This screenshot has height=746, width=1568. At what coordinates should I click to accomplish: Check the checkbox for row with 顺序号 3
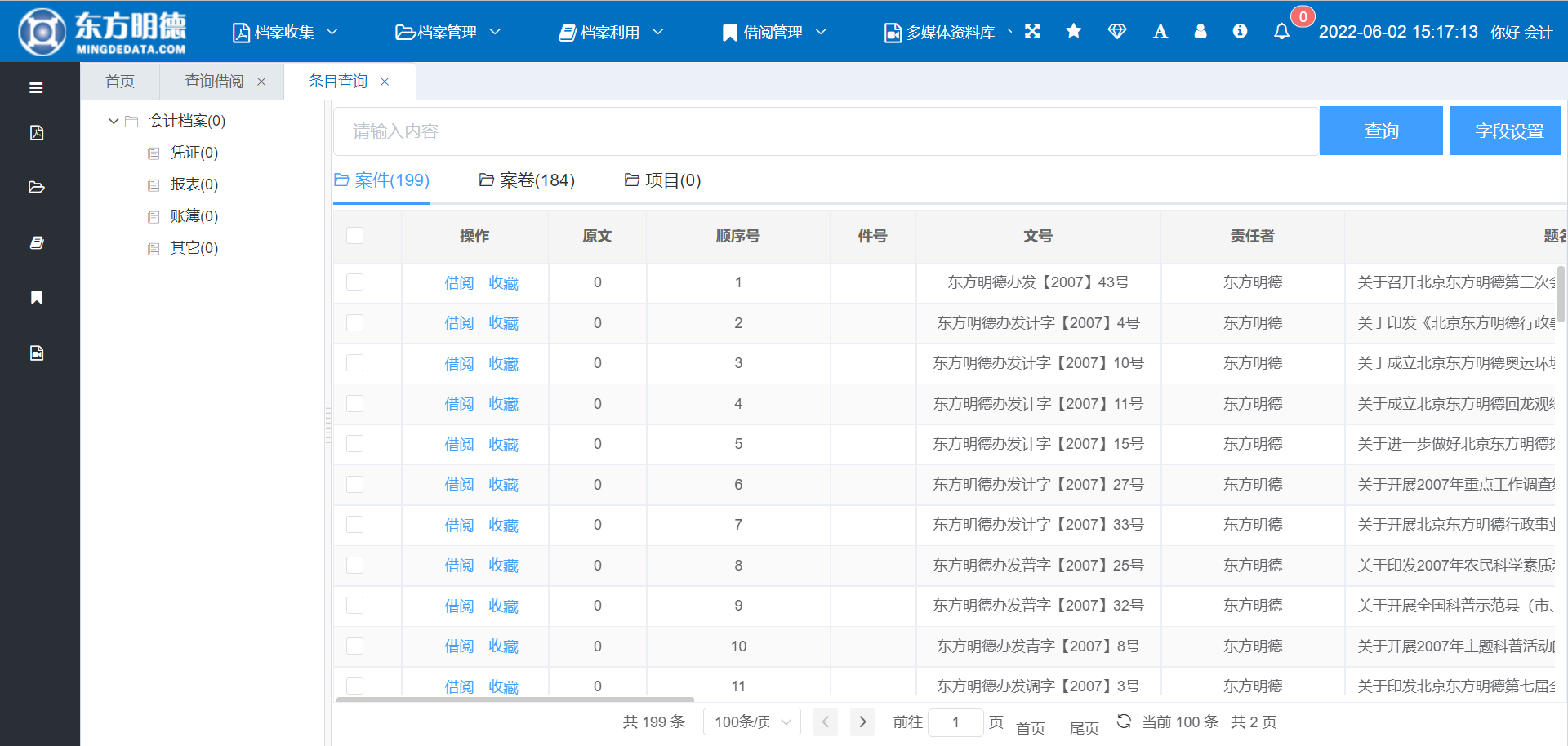(x=354, y=363)
